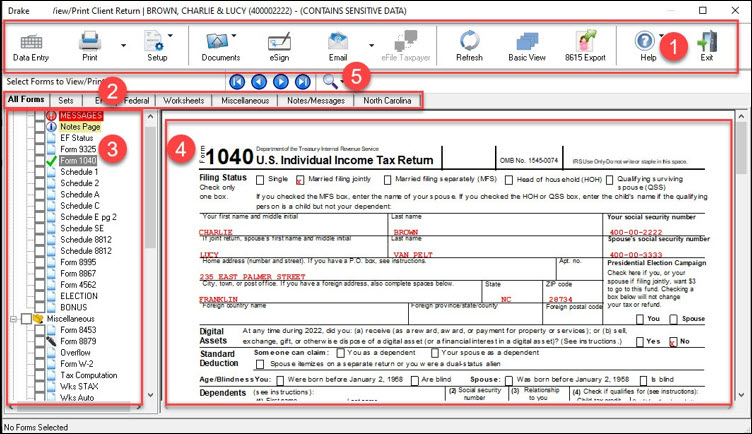
Task: Select Form 8879 in the tree
Action: pyautogui.click(x=78, y=341)
